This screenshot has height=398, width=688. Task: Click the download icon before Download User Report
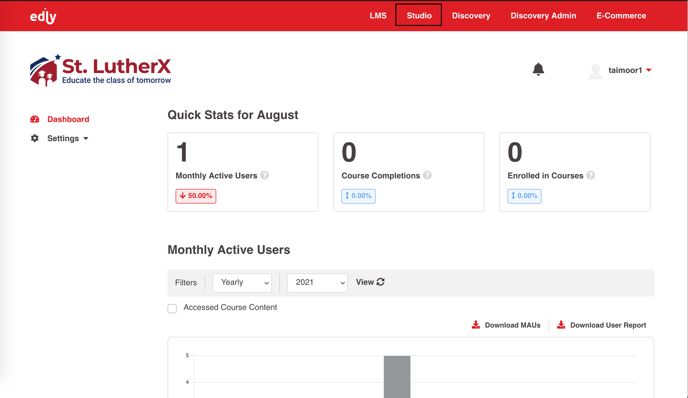(561, 325)
